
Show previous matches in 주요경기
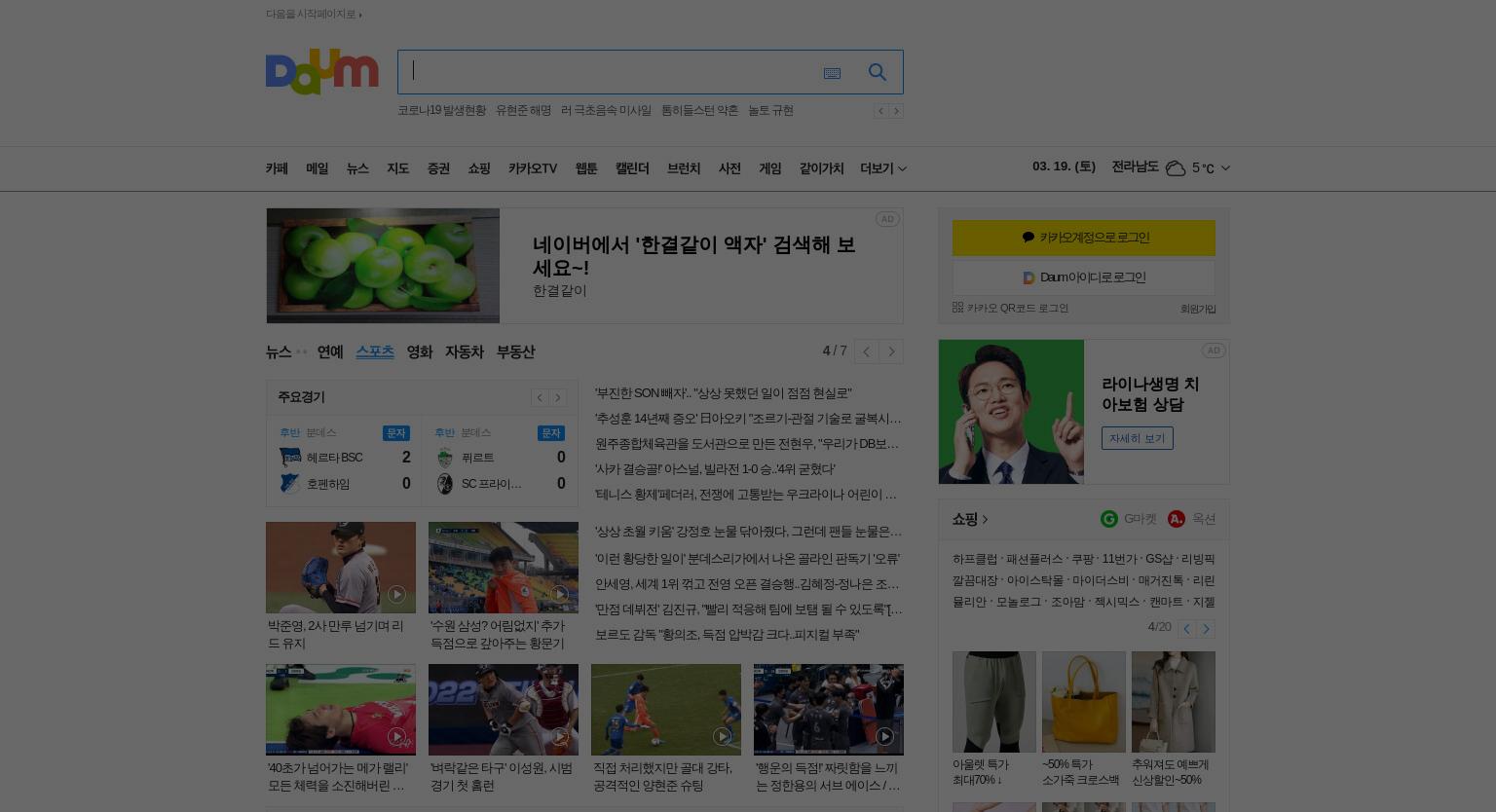(x=540, y=397)
